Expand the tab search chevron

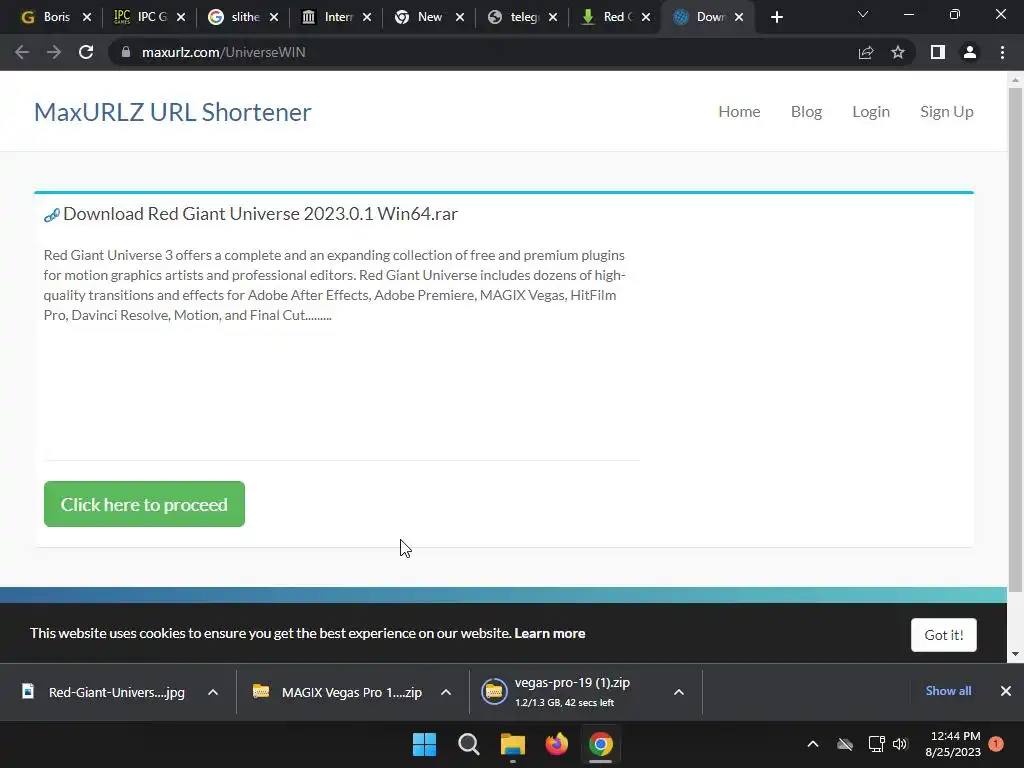[863, 14]
